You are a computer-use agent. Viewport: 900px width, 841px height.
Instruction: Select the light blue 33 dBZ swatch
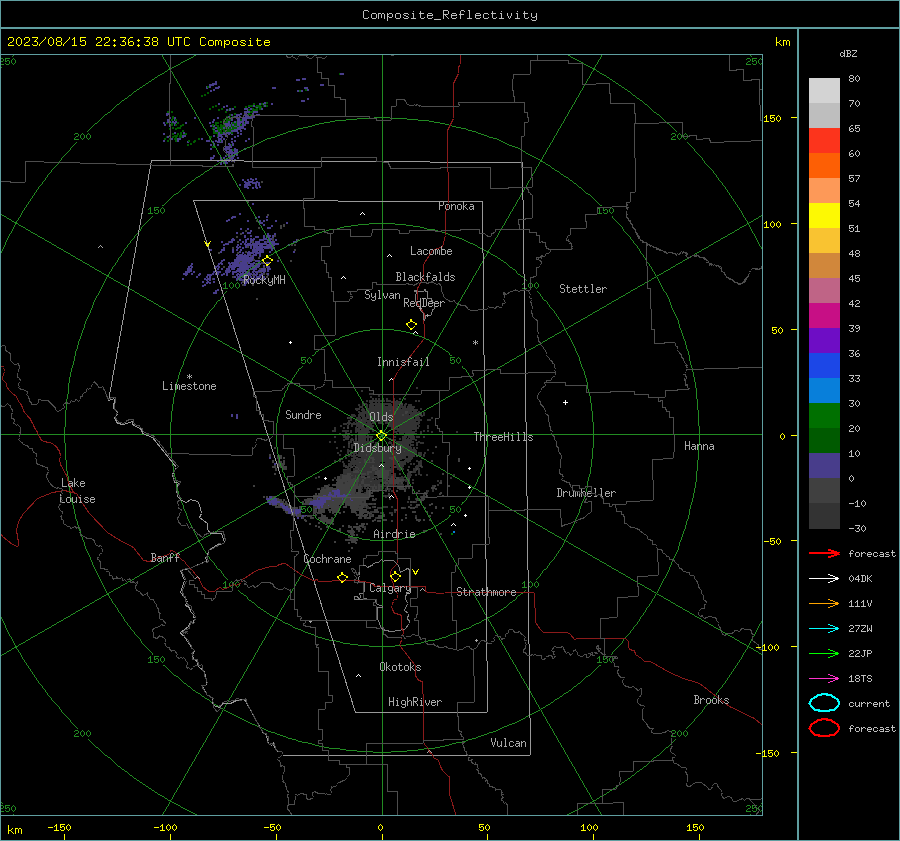(824, 391)
